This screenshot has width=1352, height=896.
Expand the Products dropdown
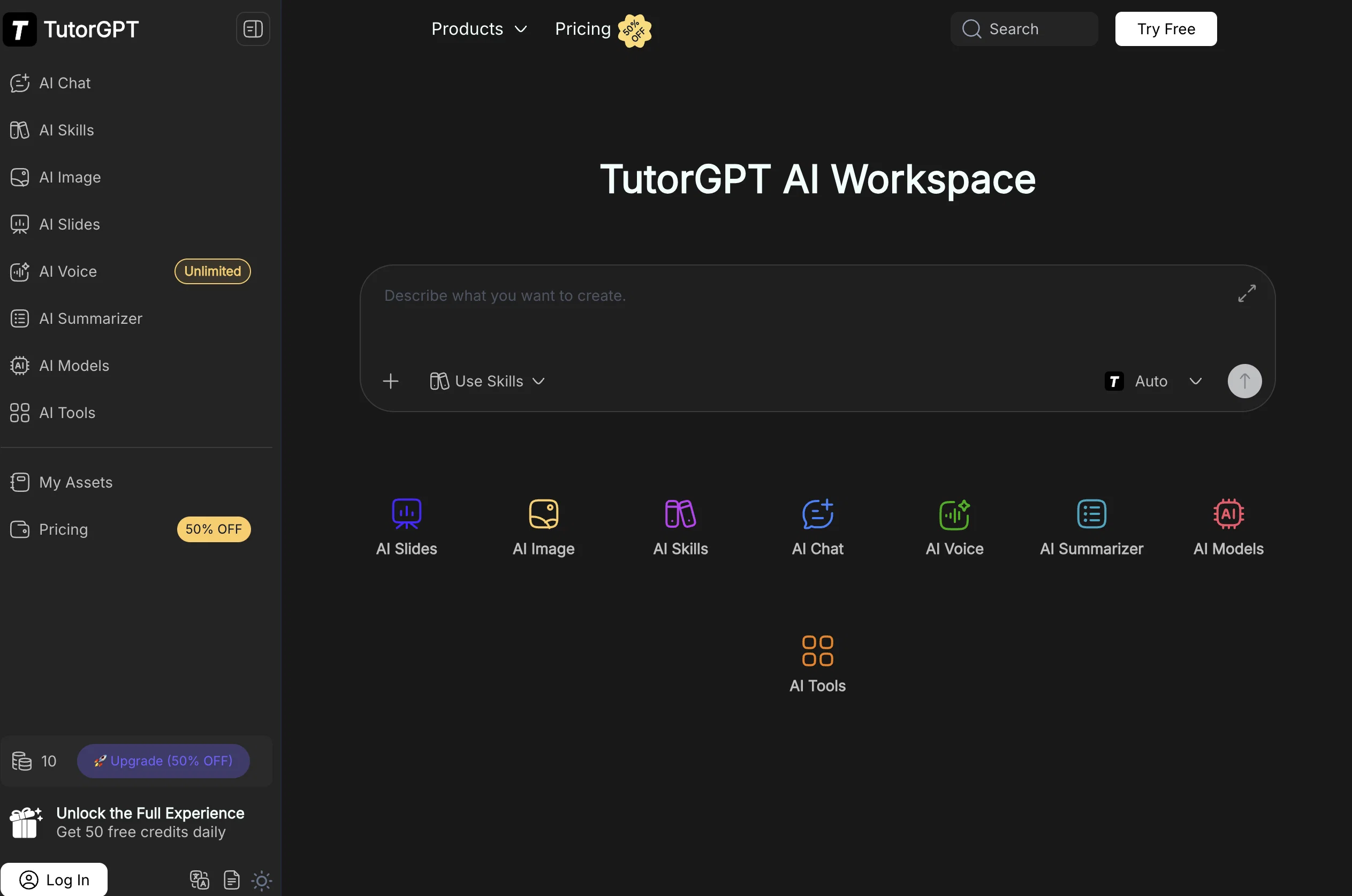[x=479, y=29]
